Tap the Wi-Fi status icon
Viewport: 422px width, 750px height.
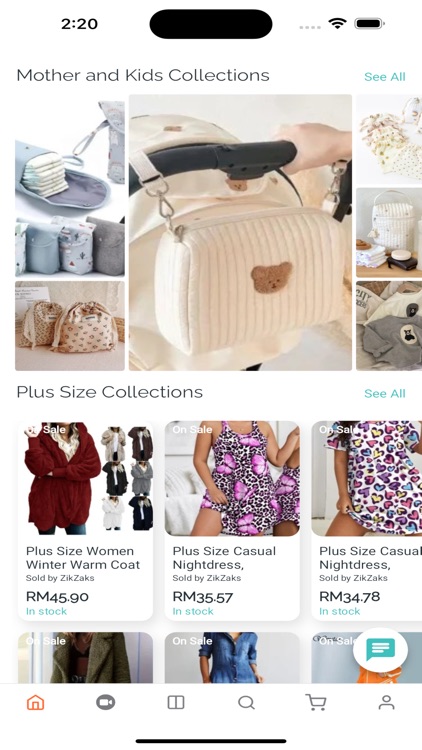337,23
